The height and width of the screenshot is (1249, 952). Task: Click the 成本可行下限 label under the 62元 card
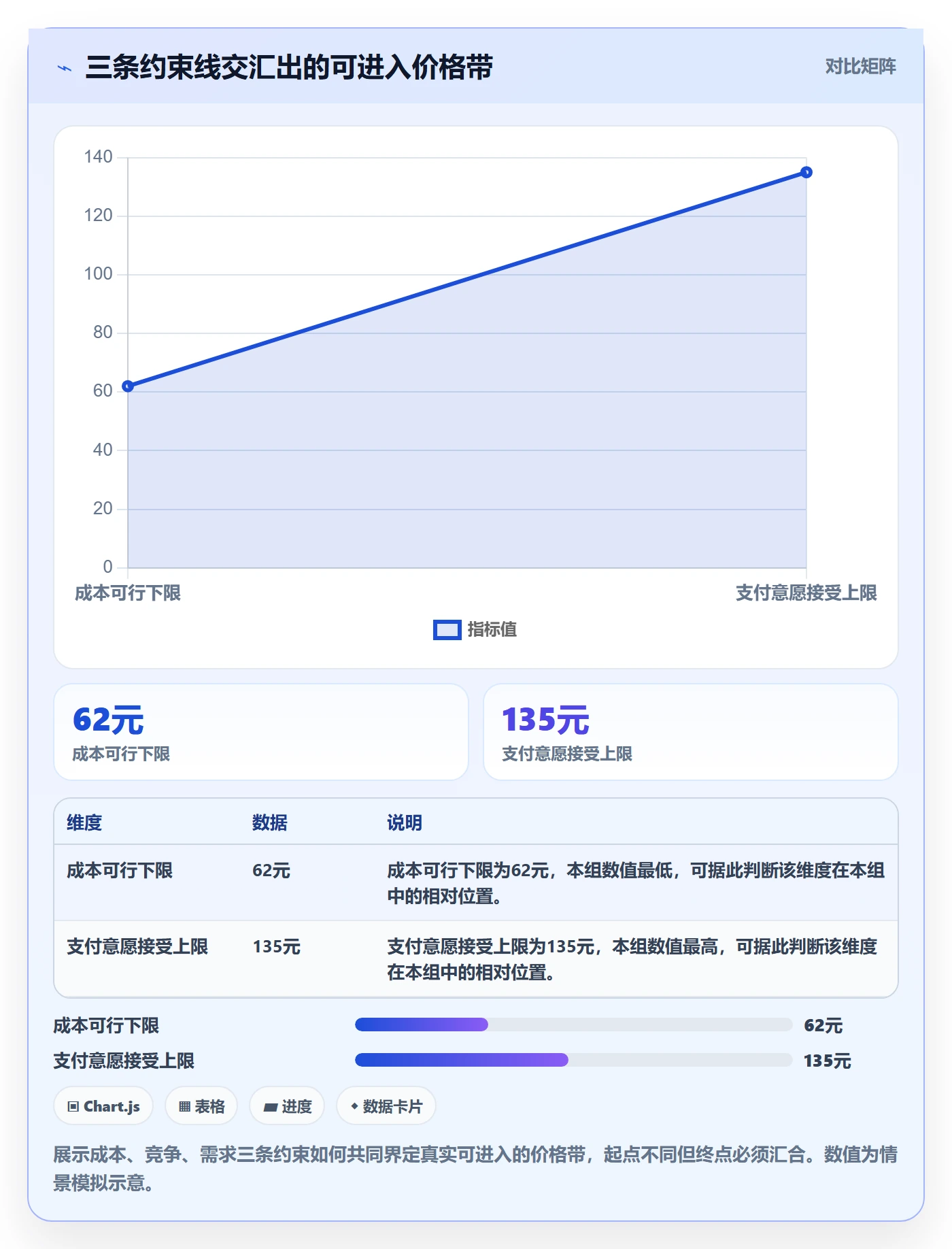[121, 754]
